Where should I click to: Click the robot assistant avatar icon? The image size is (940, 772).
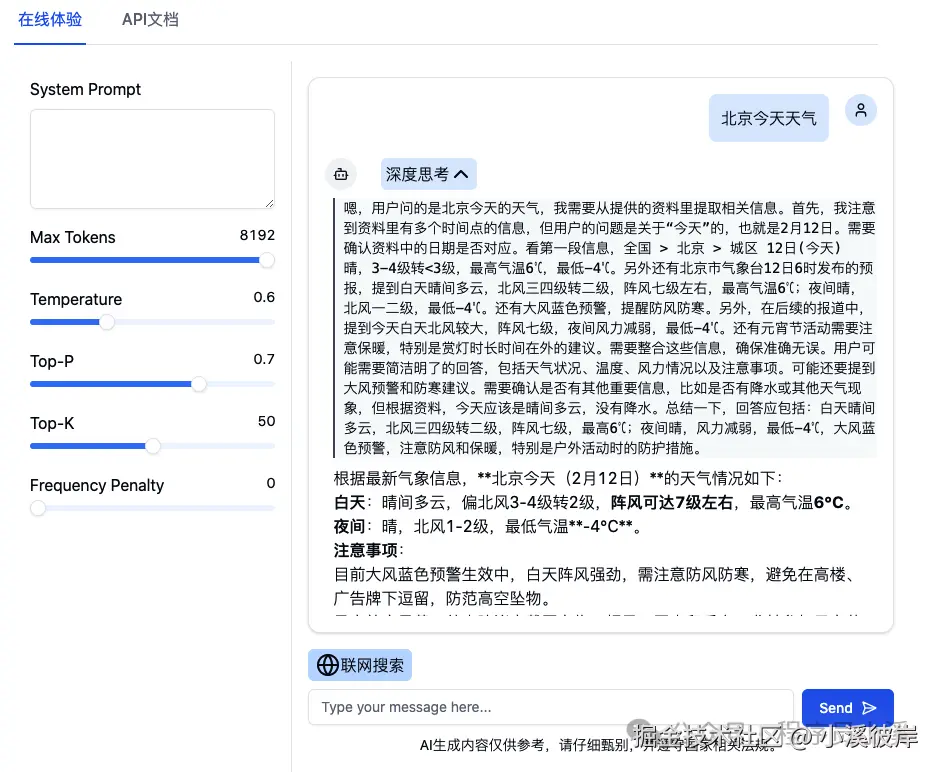340,173
